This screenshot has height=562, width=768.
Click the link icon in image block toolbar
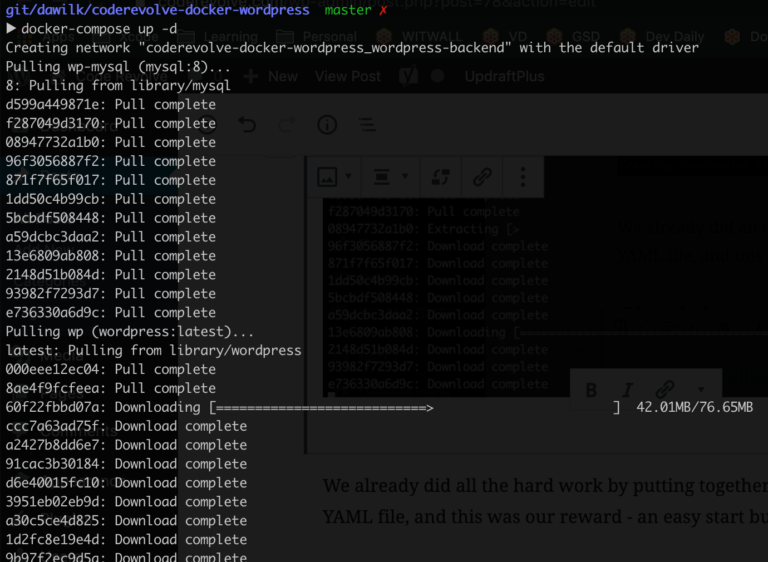tap(482, 177)
